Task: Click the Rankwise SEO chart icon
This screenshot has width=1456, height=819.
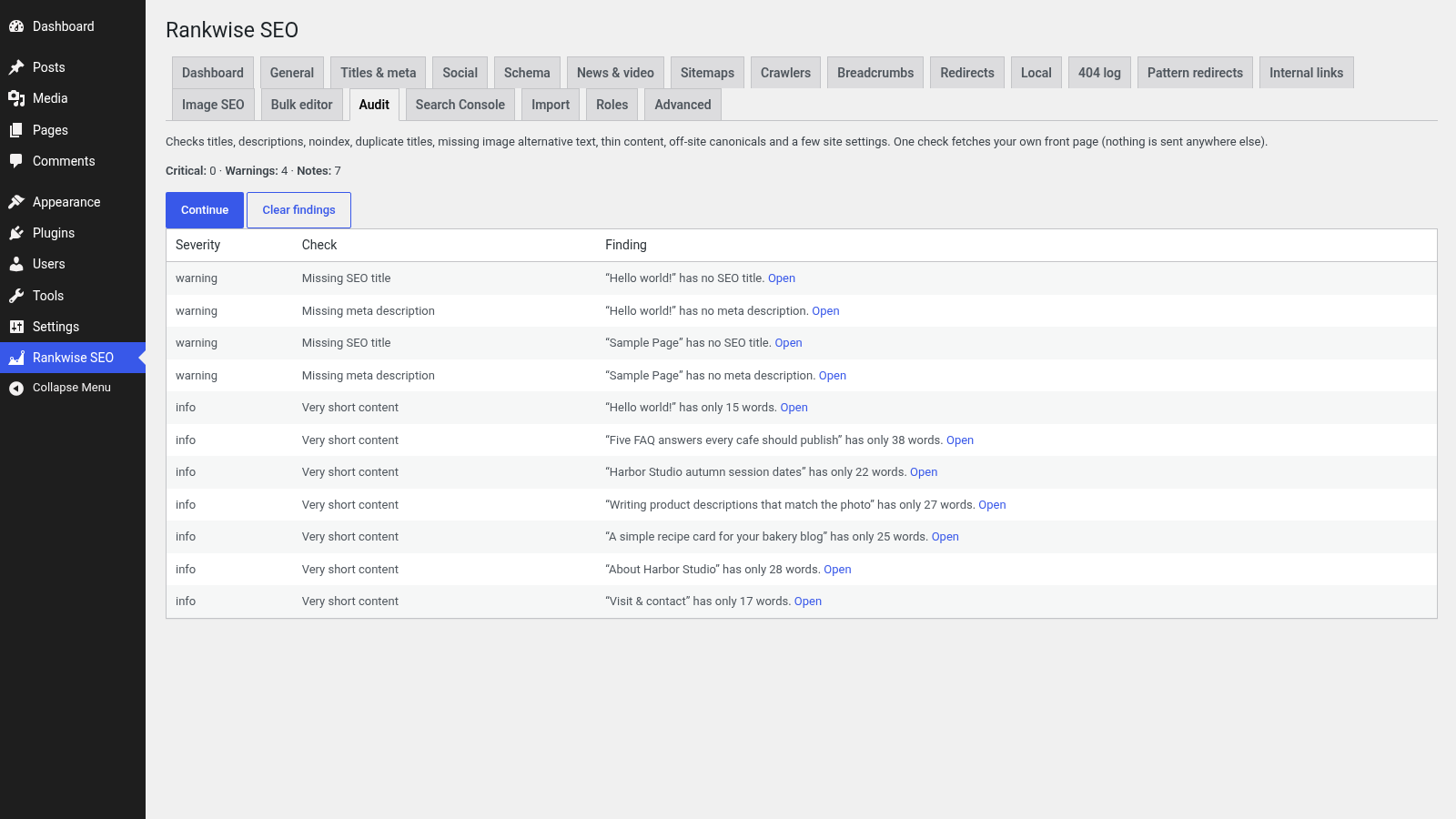Action: coord(16,358)
